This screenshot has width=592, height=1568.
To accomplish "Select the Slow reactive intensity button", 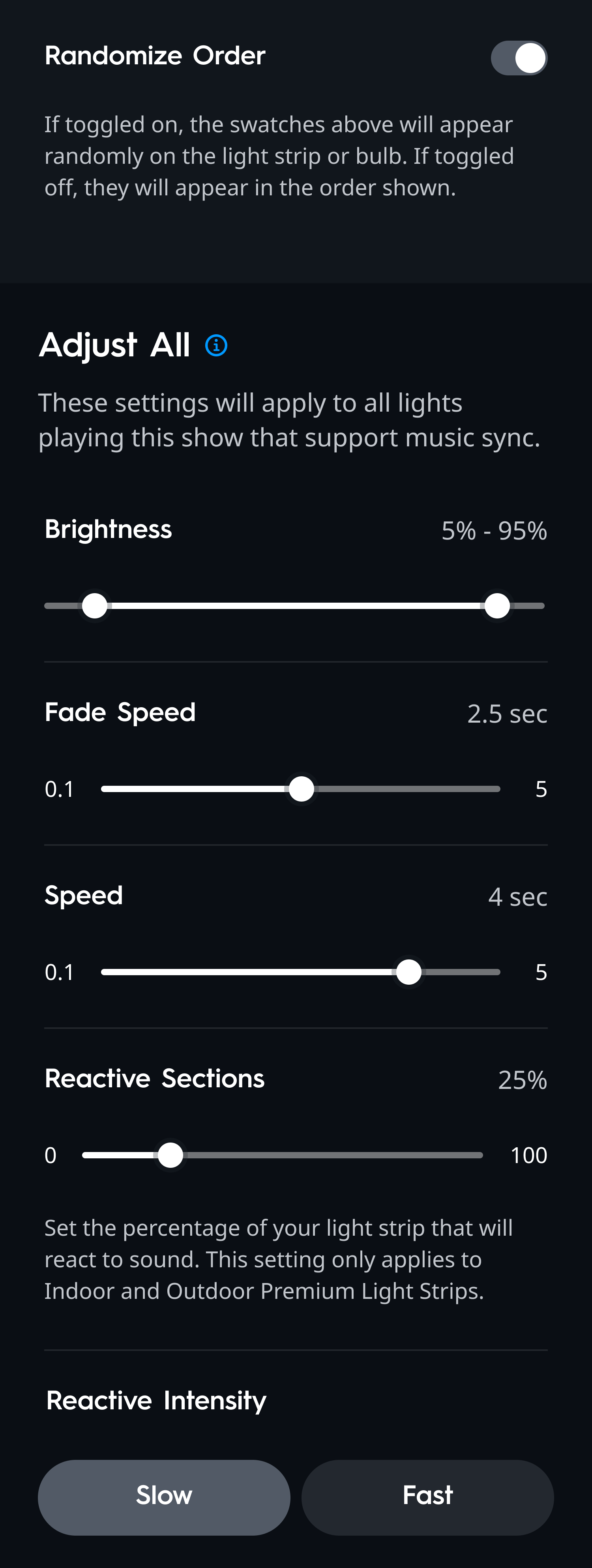I will click(x=164, y=1496).
